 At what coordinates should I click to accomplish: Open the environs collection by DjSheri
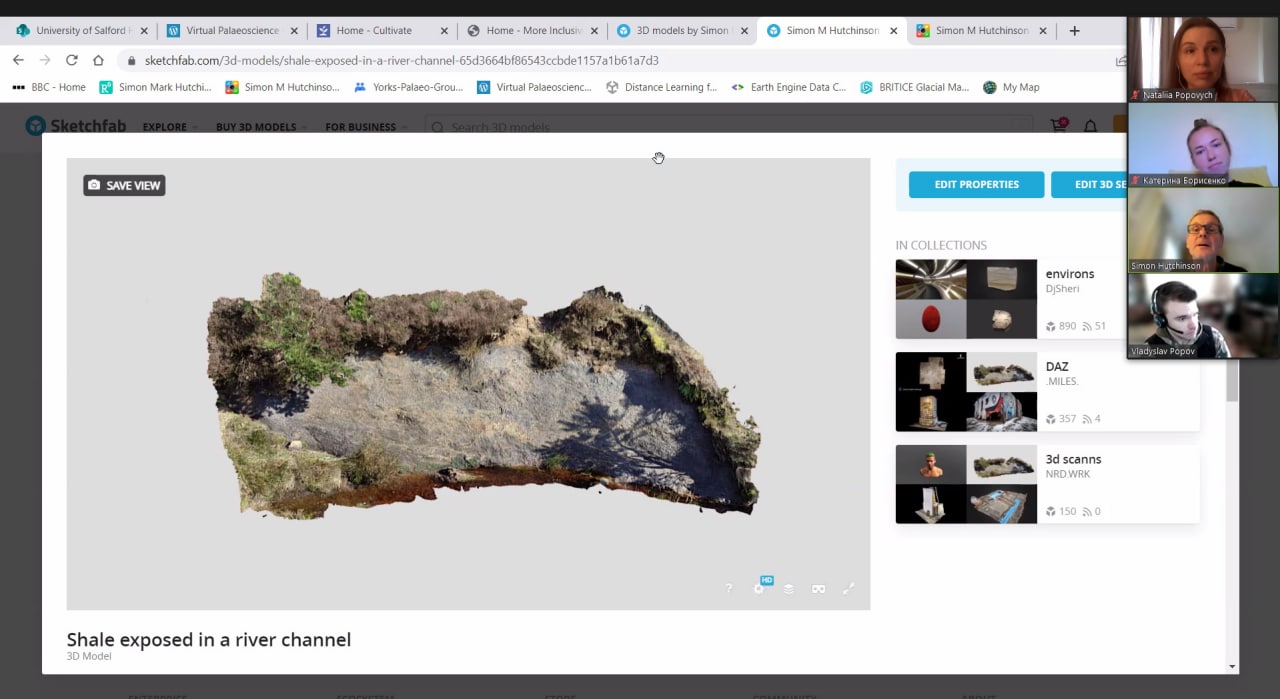pos(1069,274)
